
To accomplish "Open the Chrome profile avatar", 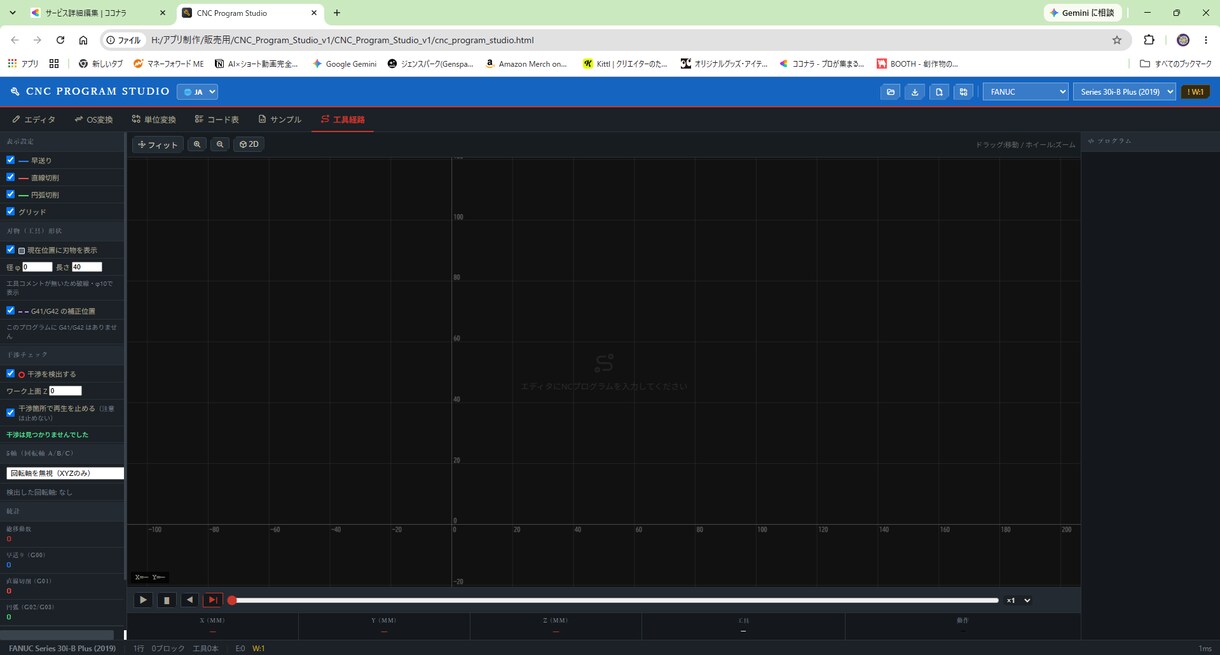I will pos(1183,40).
